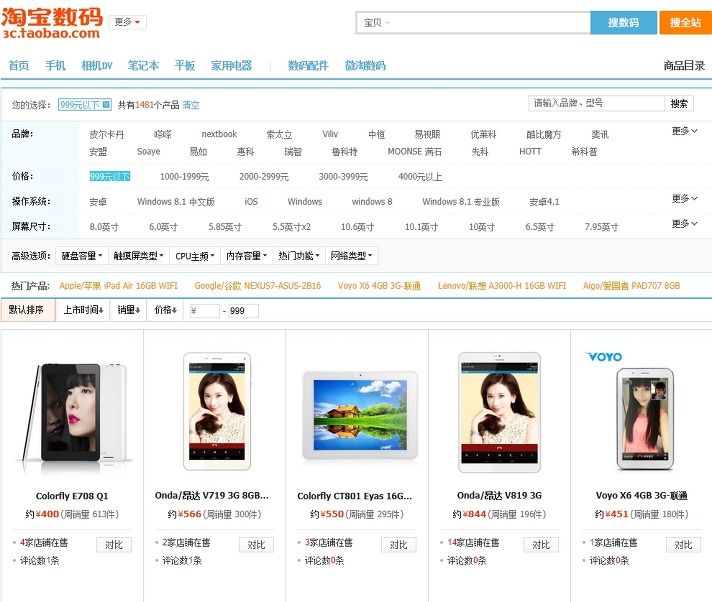Screen dimensions: 712x602
Task: Open the 网络类型 dropdown
Action: (x=351, y=256)
